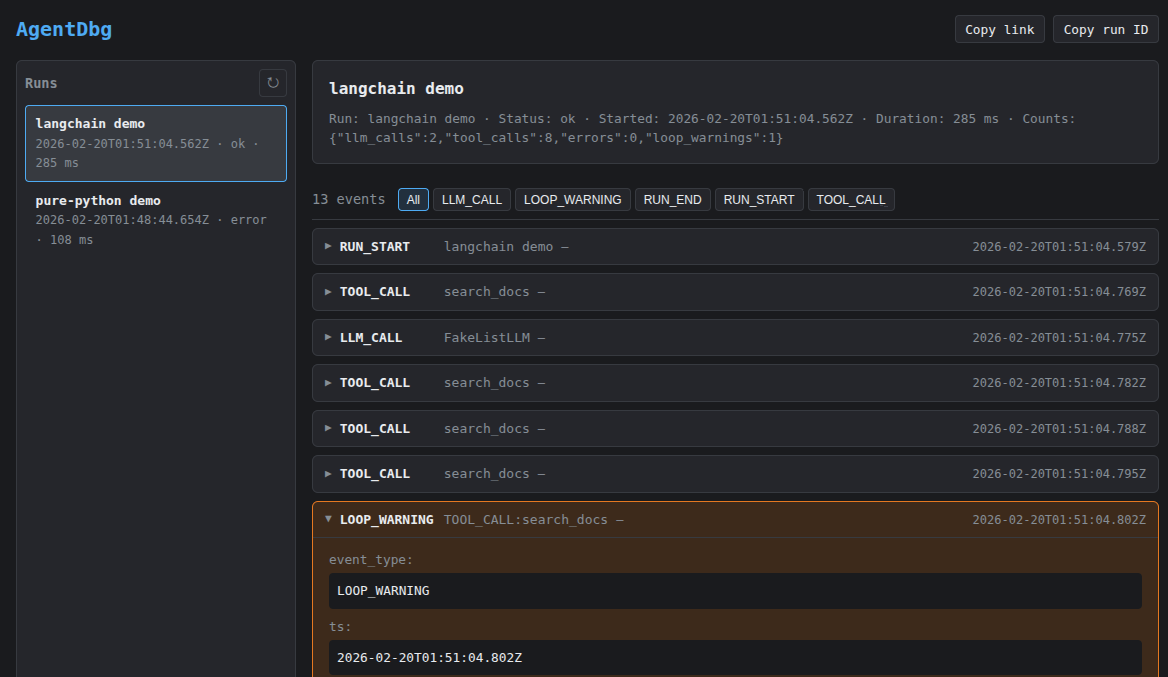Enable the LLM_CALL event filter

(471, 199)
